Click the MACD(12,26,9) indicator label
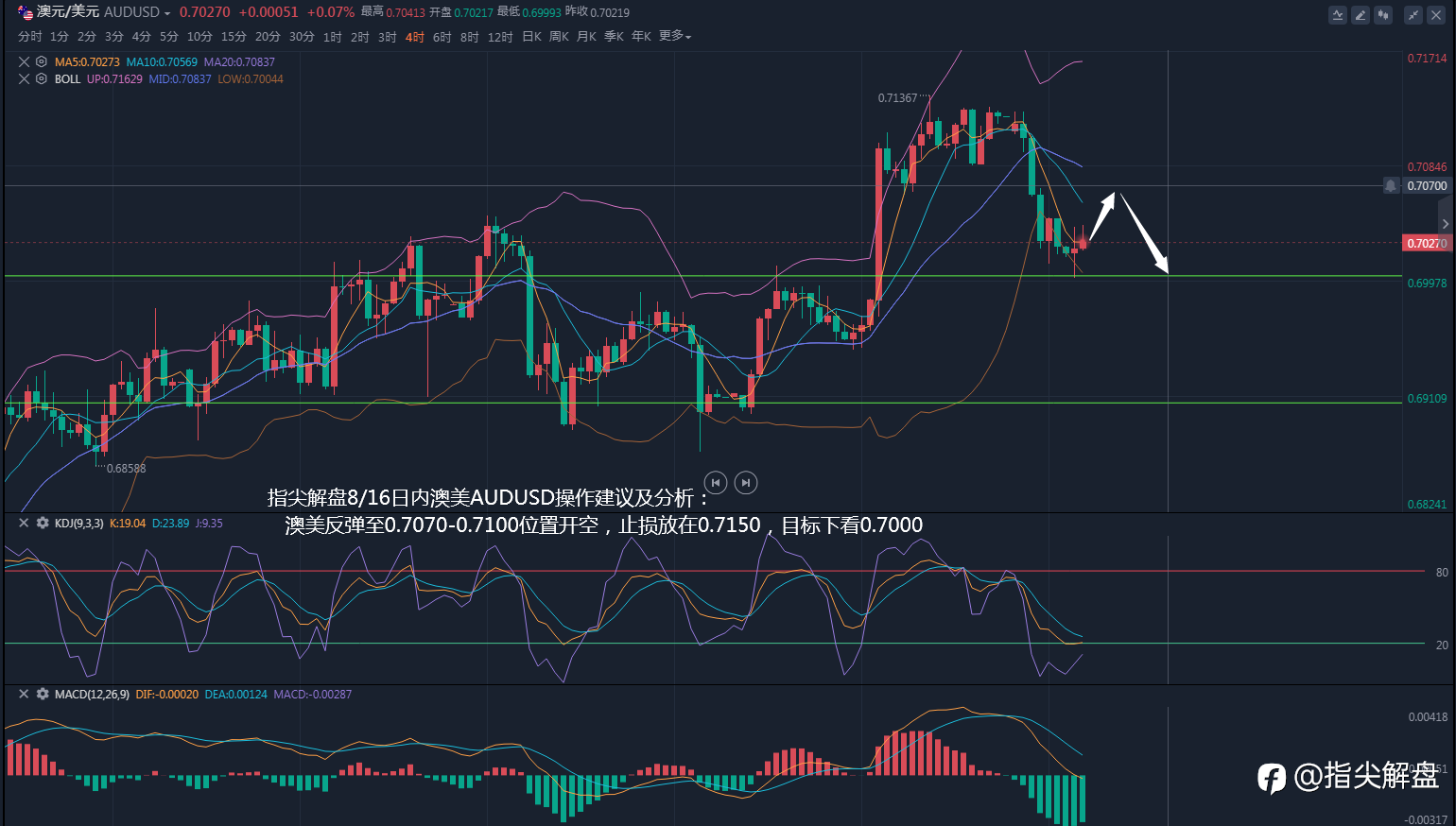Screen dimensions: 1456x826 click(92, 695)
